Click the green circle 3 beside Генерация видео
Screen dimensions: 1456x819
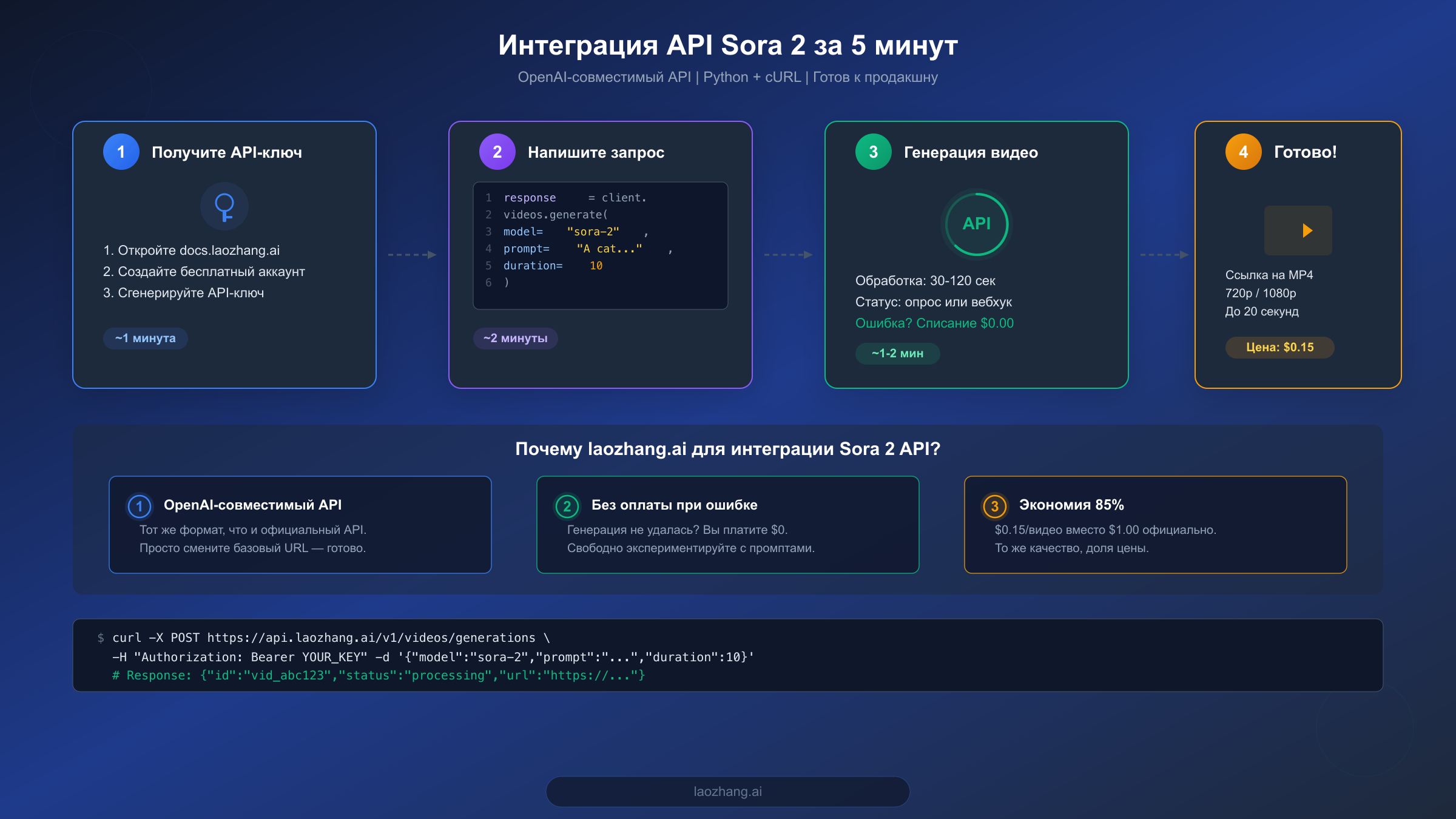pyautogui.click(x=874, y=152)
